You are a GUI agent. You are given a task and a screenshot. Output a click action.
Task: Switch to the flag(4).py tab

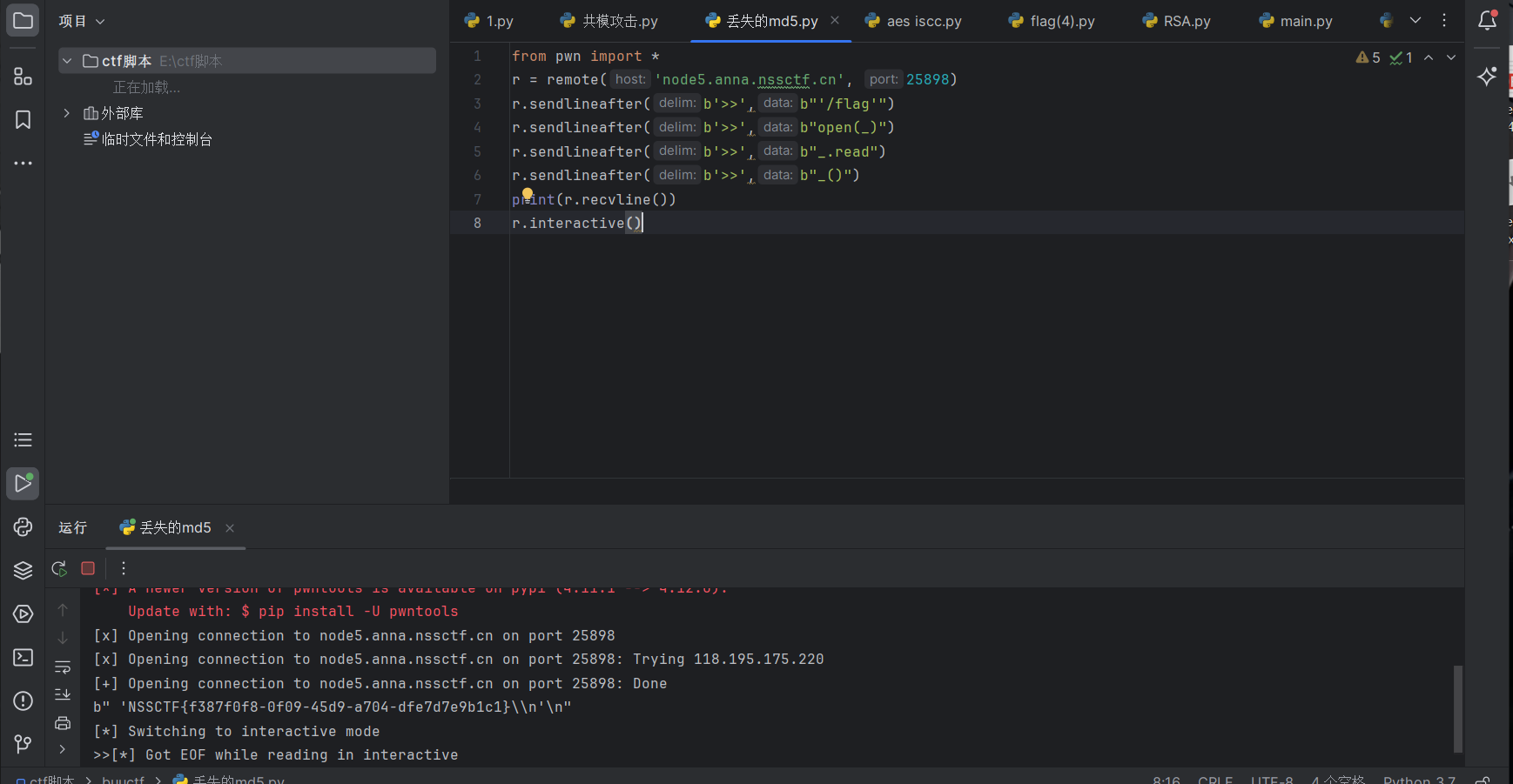[x=1052, y=21]
